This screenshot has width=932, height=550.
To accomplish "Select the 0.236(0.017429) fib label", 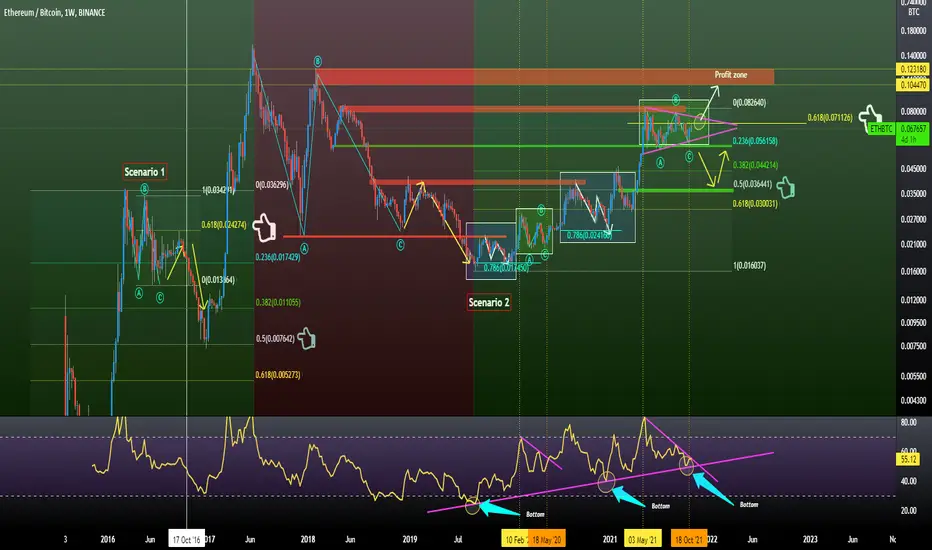I will pyautogui.click(x=278, y=257).
